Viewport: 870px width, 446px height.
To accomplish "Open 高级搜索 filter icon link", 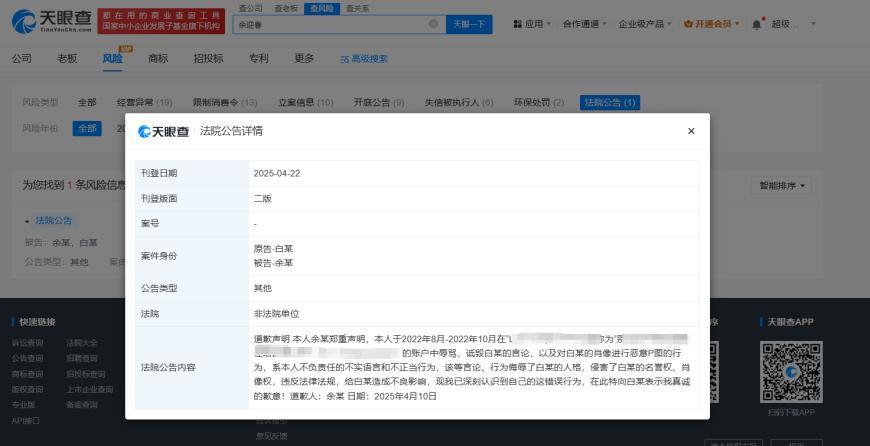I will click(x=364, y=59).
